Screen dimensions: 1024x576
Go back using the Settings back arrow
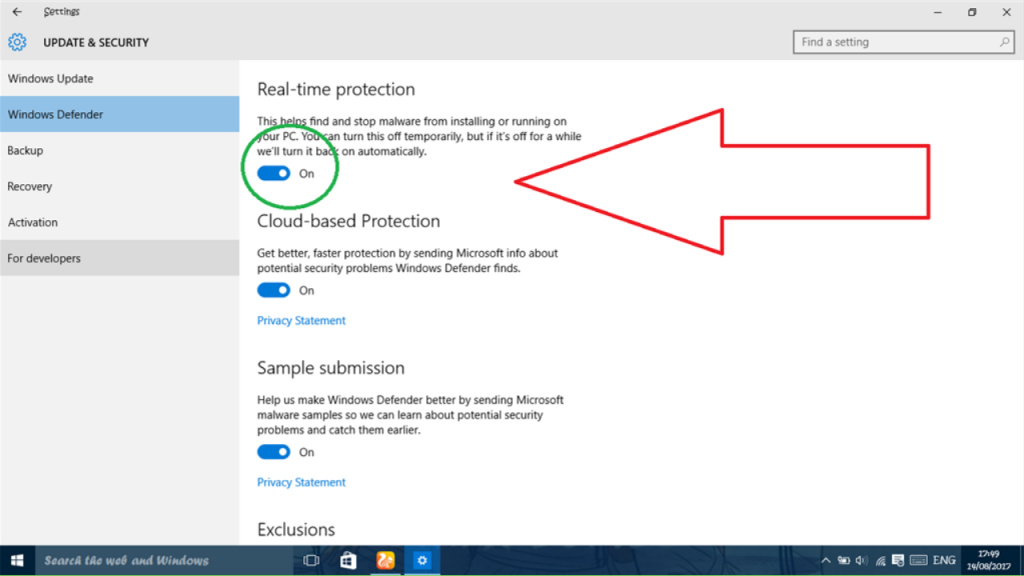[x=17, y=12]
